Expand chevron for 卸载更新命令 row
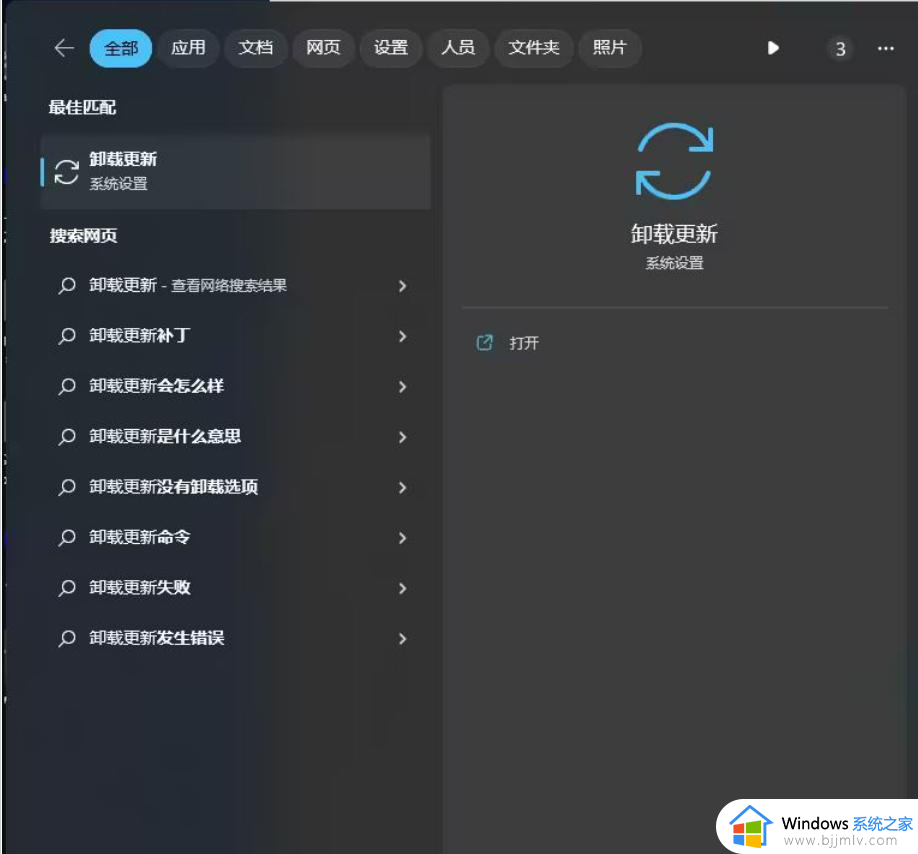 tap(402, 538)
